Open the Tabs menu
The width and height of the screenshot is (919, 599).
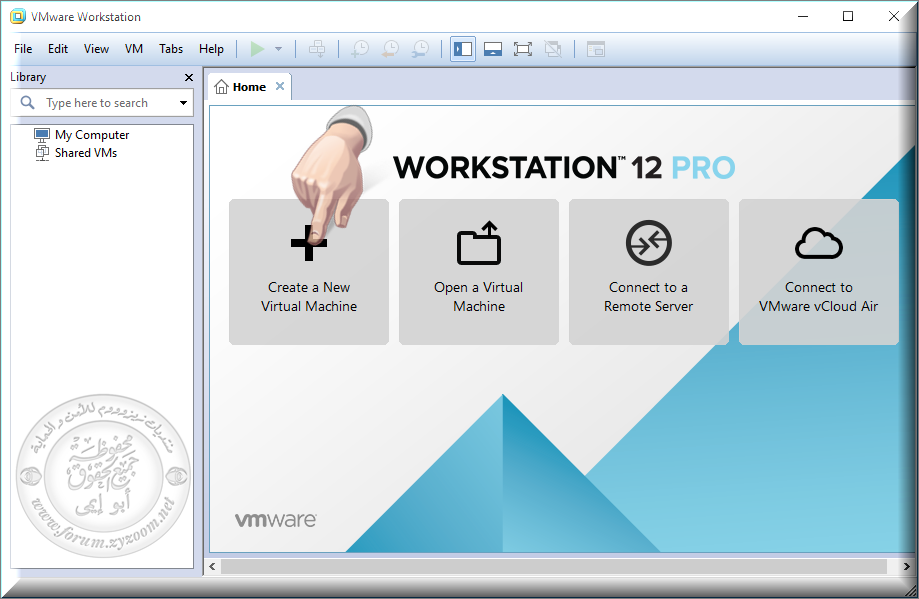click(171, 49)
